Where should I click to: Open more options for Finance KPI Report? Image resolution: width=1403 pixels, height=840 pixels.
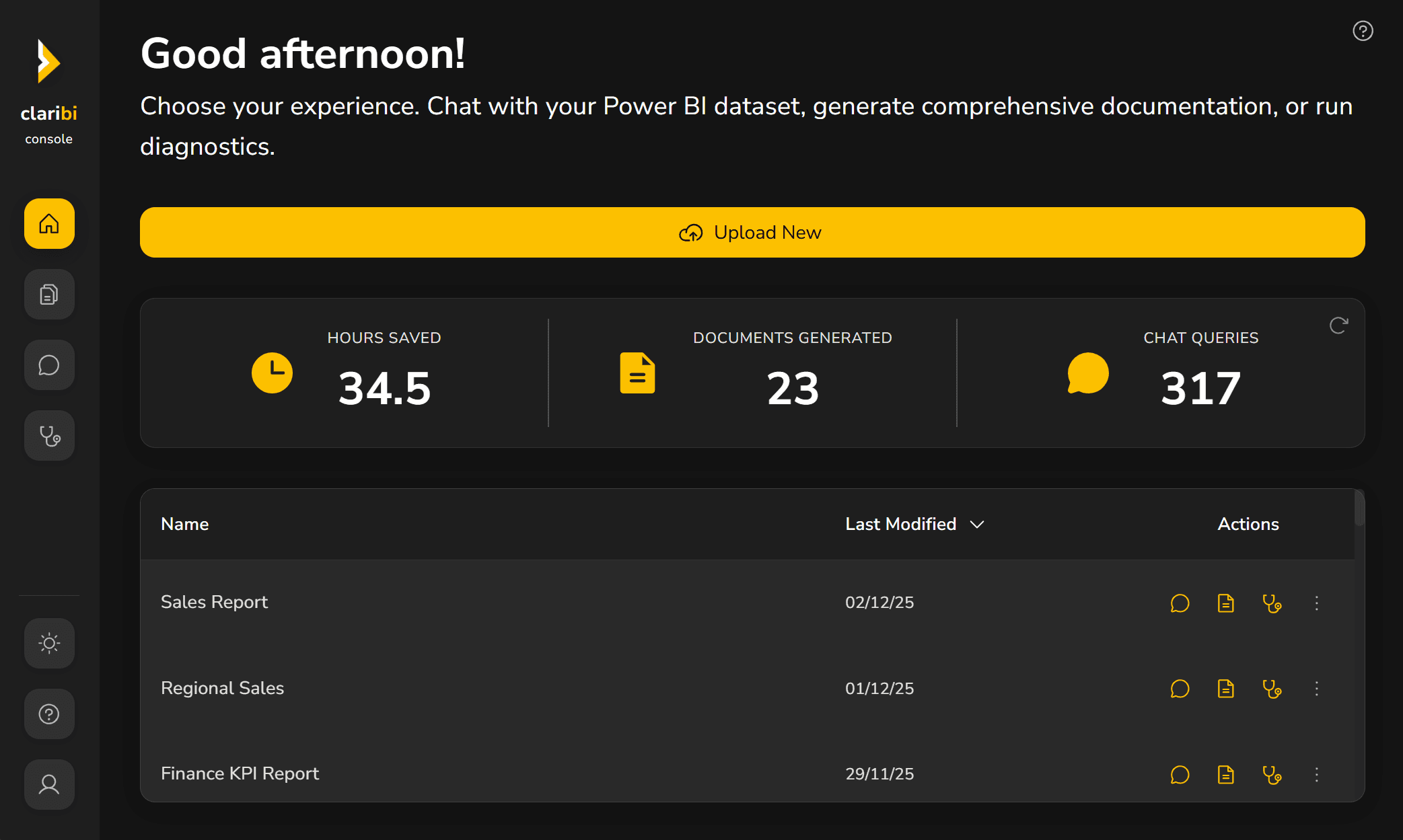[x=1317, y=775]
